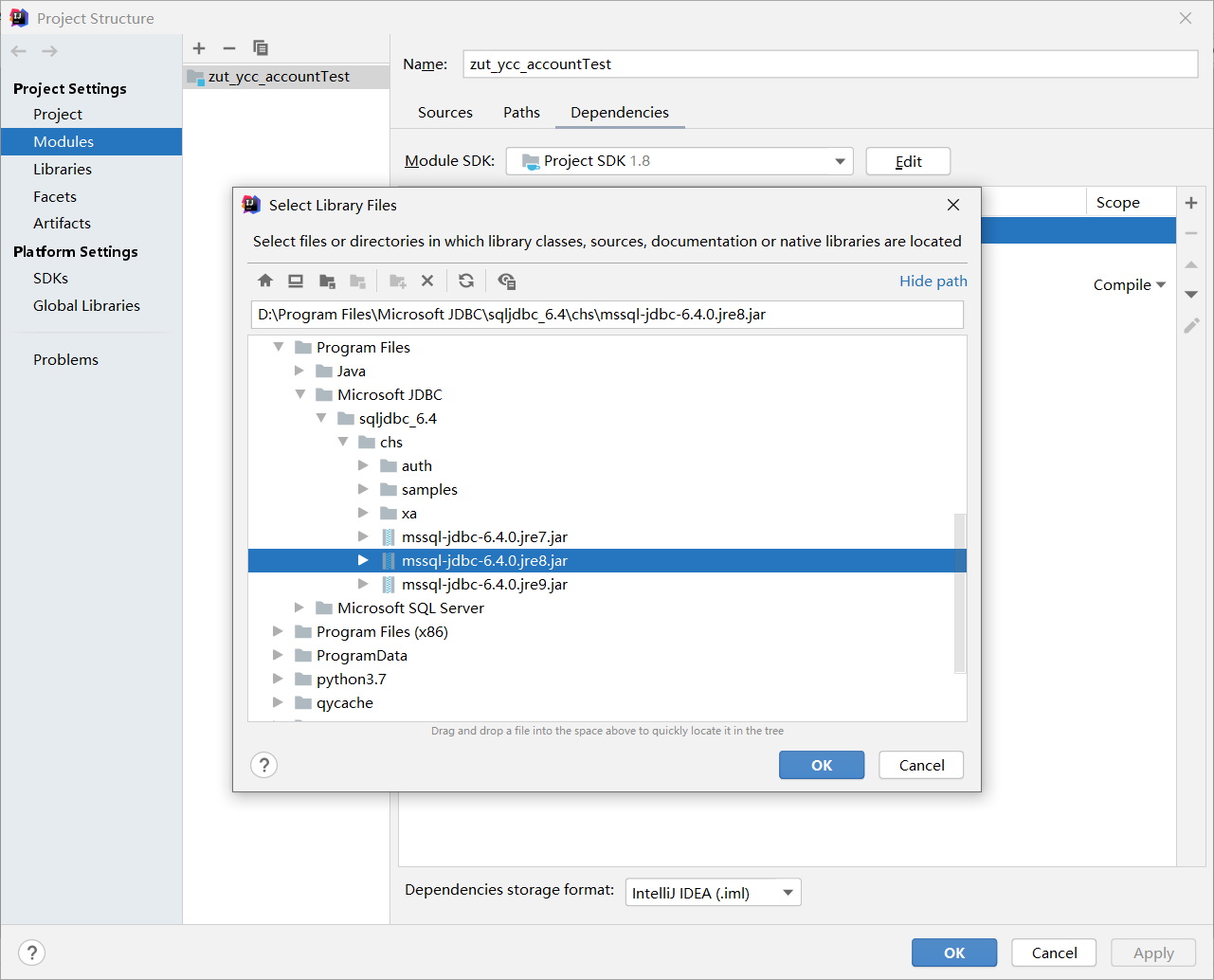Click the Hide path link

(933, 281)
